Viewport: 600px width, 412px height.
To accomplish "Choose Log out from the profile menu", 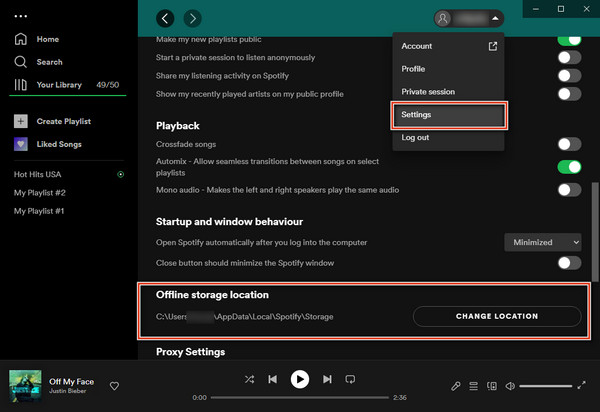I will click(x=415, y=137).
